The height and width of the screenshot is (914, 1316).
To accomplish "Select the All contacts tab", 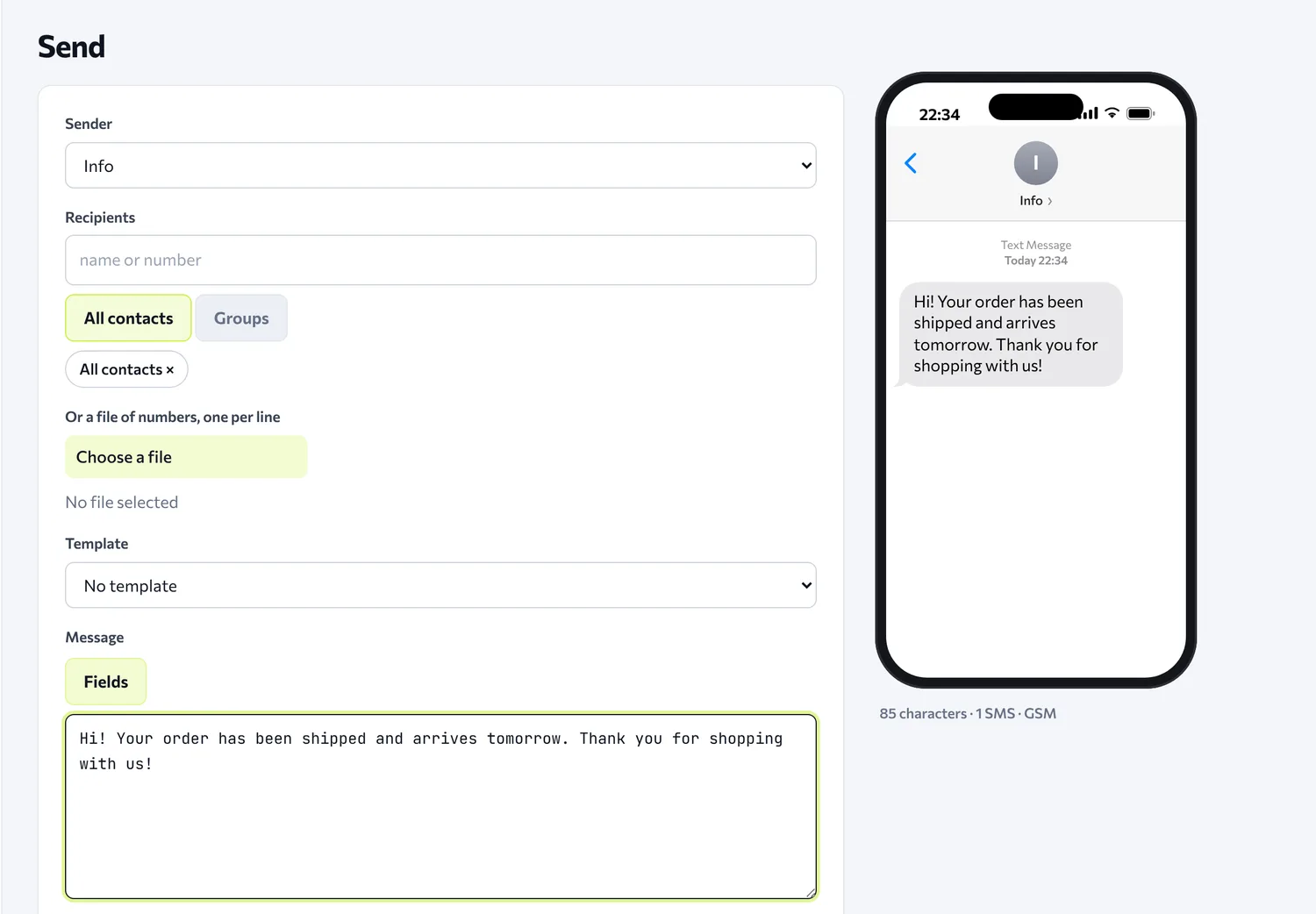I will click(128, 318).
